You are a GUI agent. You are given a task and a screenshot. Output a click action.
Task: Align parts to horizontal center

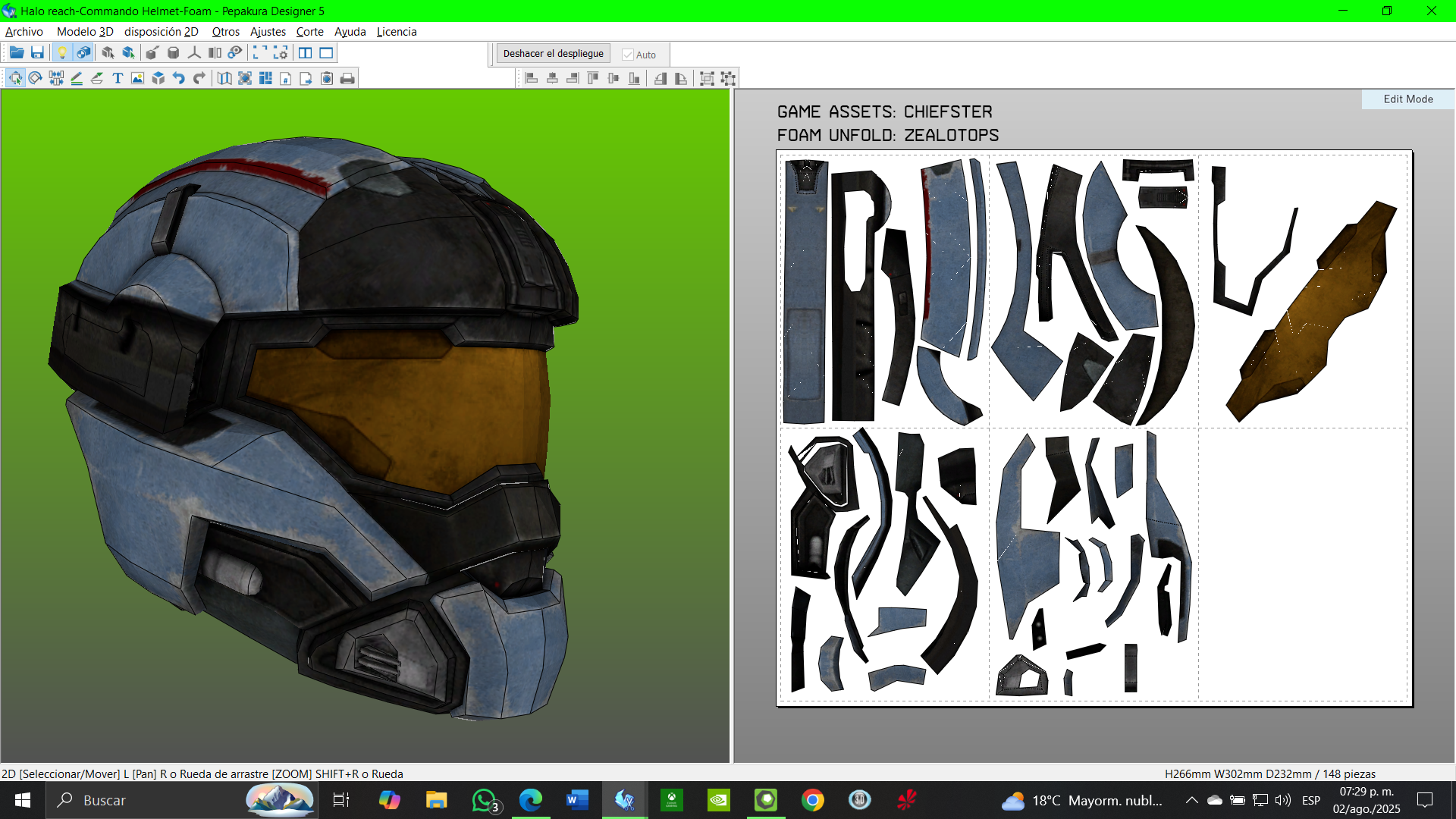[x=552, y=78]
